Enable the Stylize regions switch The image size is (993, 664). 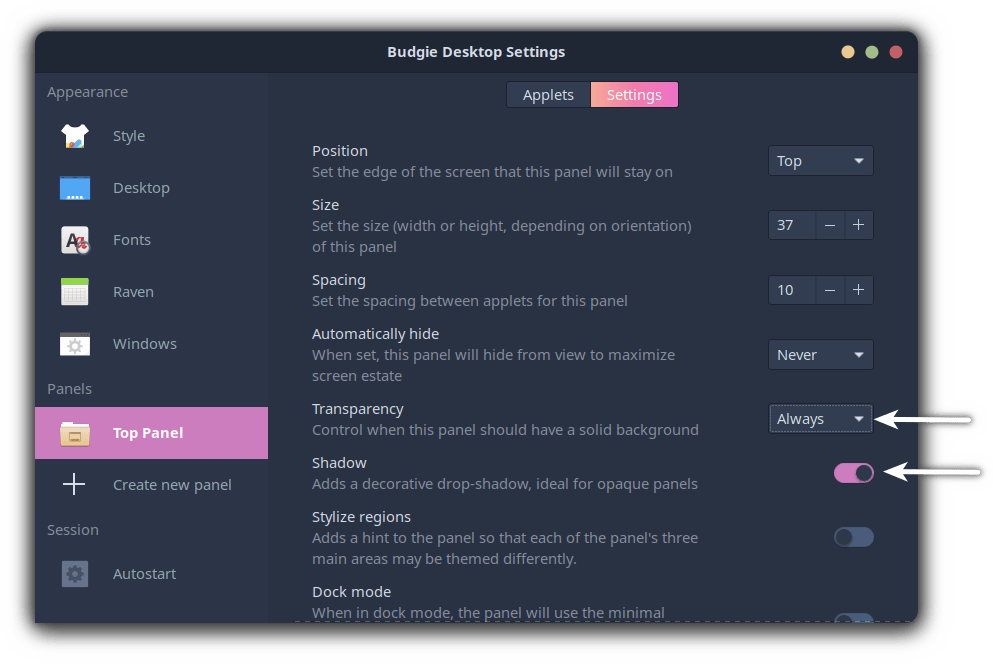[x=853, y=537]
